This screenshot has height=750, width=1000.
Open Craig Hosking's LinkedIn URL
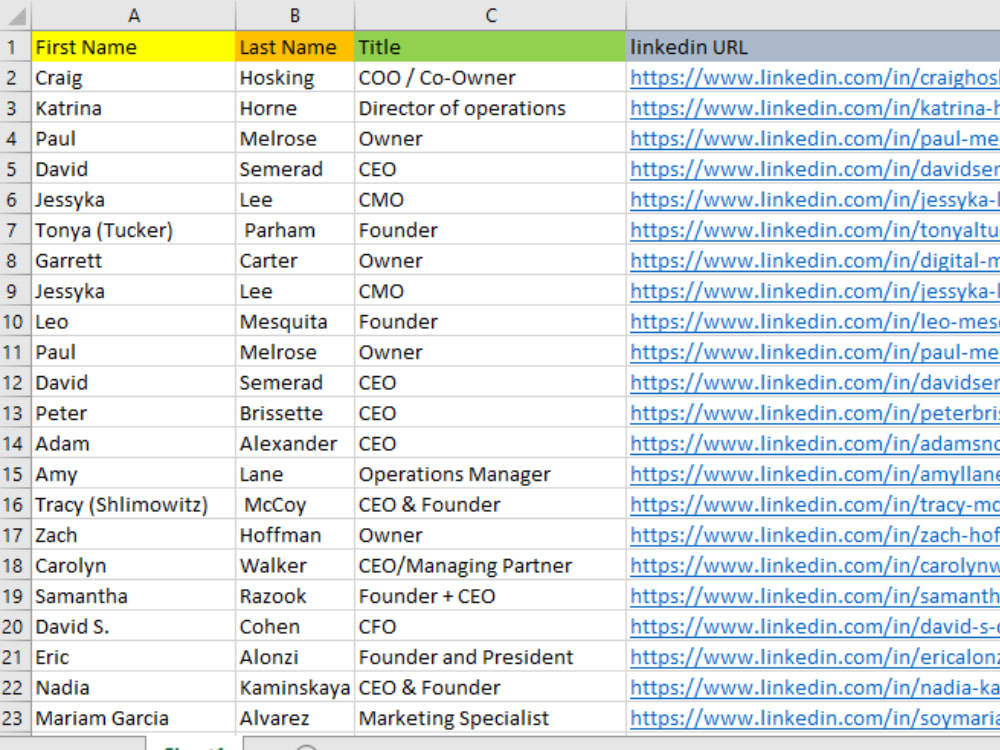[x=790, y=77]
